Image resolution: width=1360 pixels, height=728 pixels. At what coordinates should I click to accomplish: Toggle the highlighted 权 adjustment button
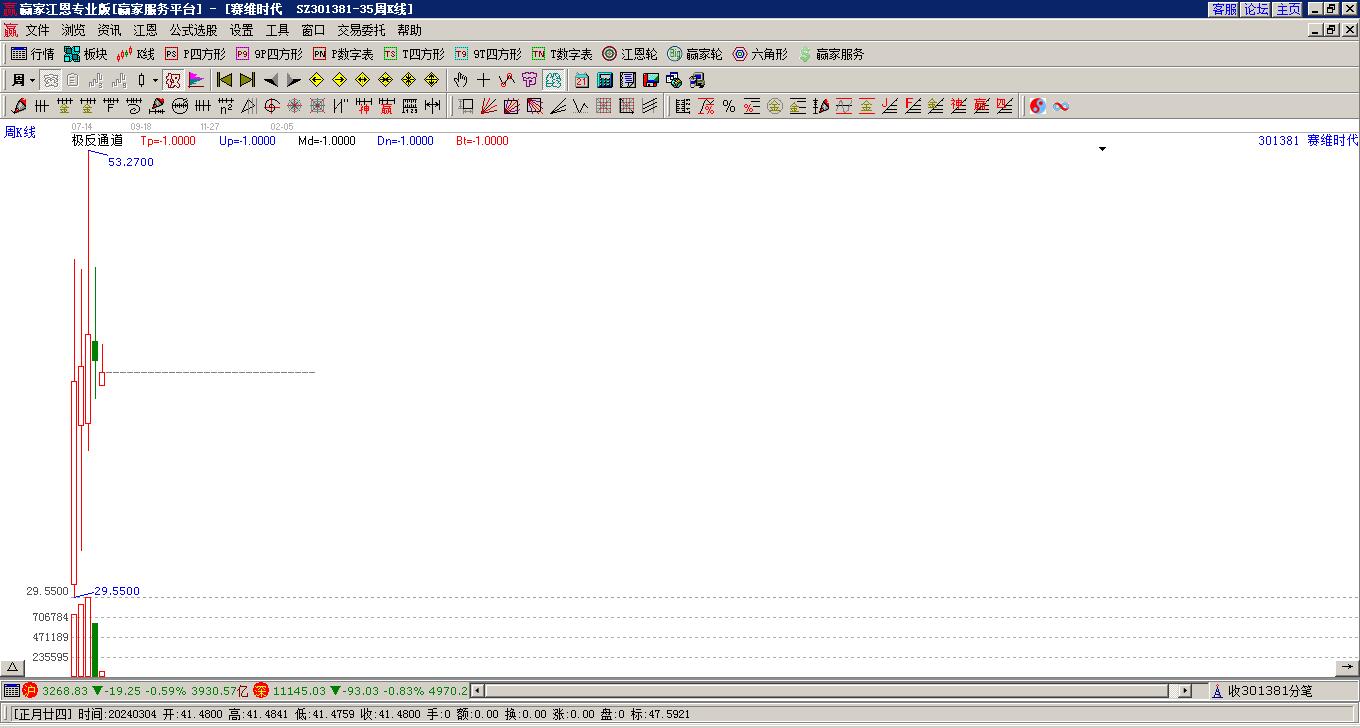click(x=173, y=80)
